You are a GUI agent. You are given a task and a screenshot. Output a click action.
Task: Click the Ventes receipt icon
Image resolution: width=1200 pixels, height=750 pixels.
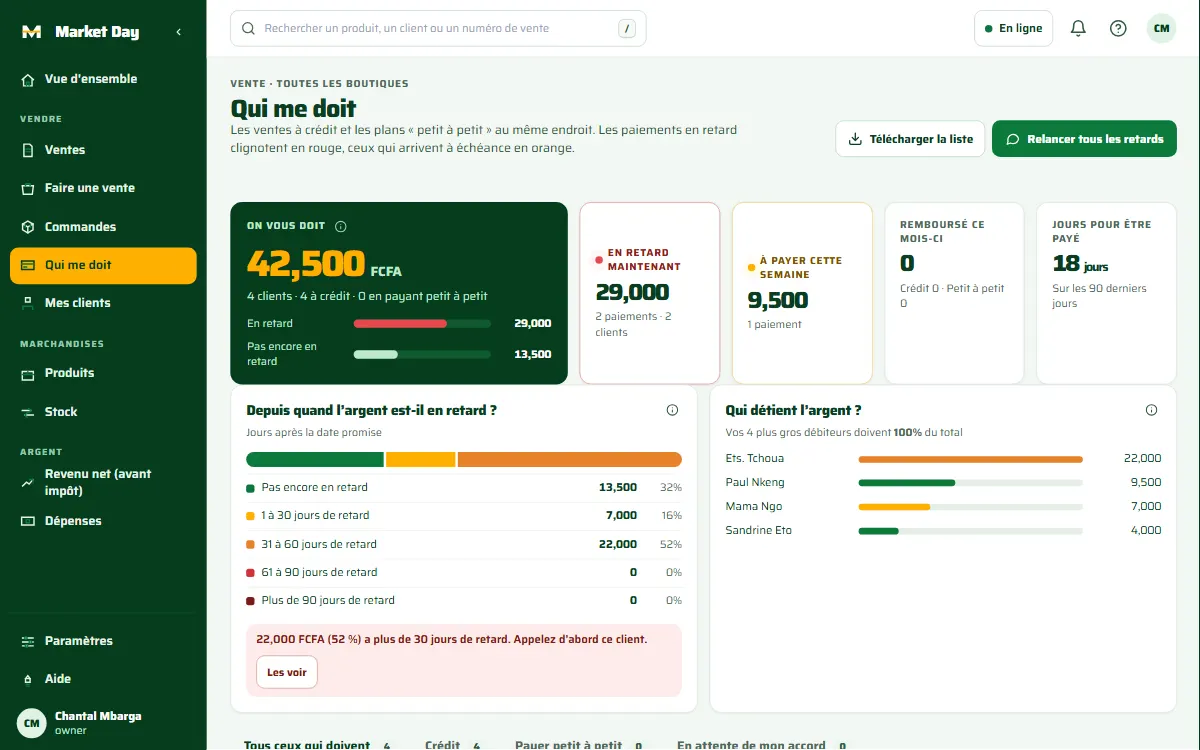point(28,150)
